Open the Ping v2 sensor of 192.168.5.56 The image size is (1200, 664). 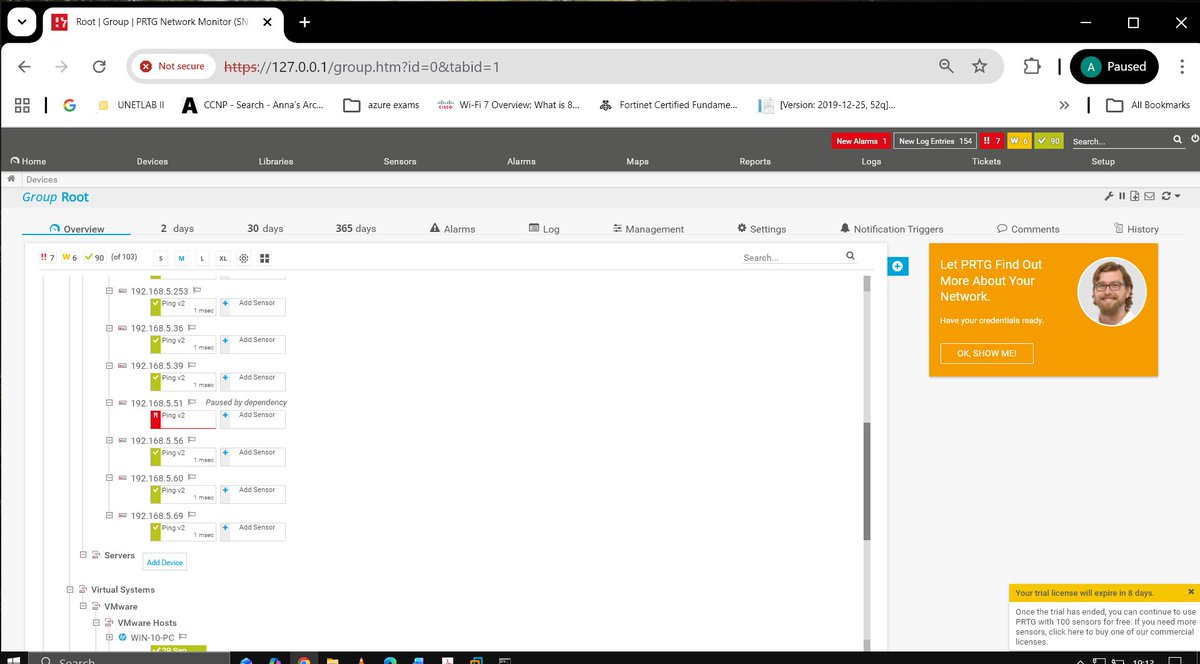183,457
